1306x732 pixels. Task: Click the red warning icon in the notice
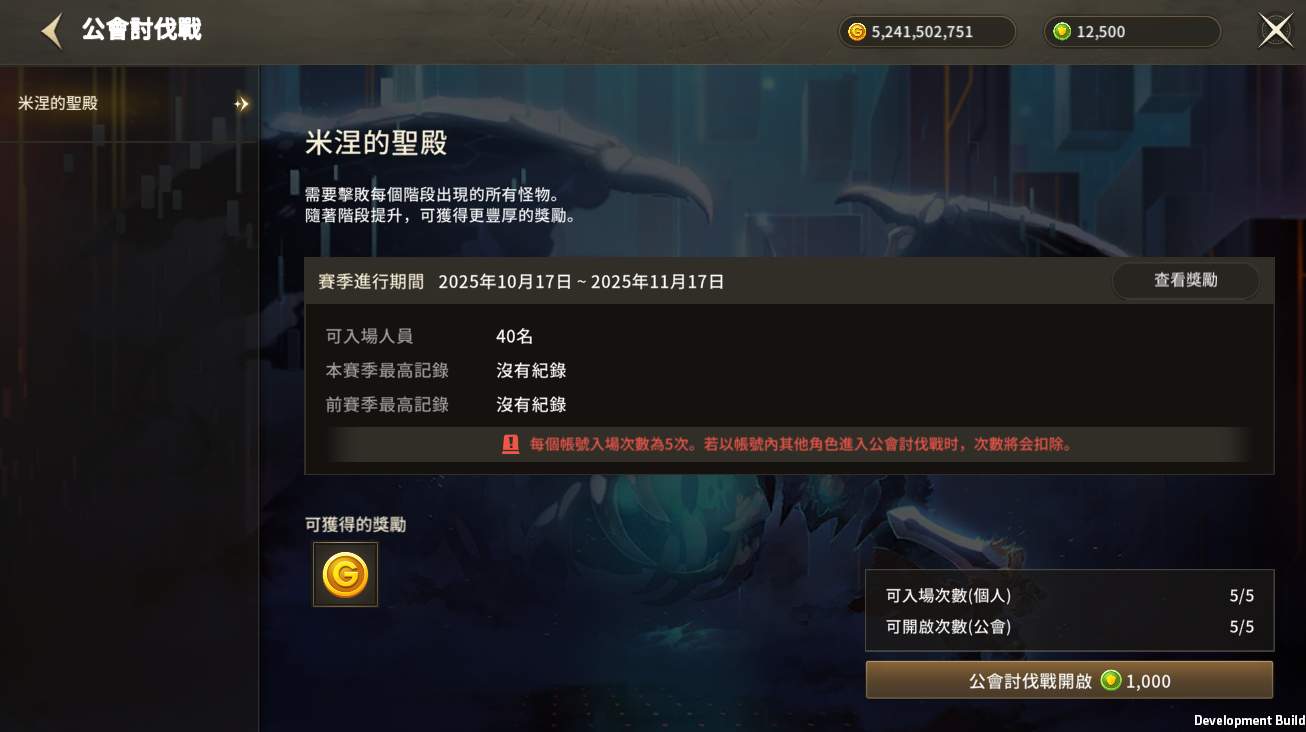(x=511, y=444)
